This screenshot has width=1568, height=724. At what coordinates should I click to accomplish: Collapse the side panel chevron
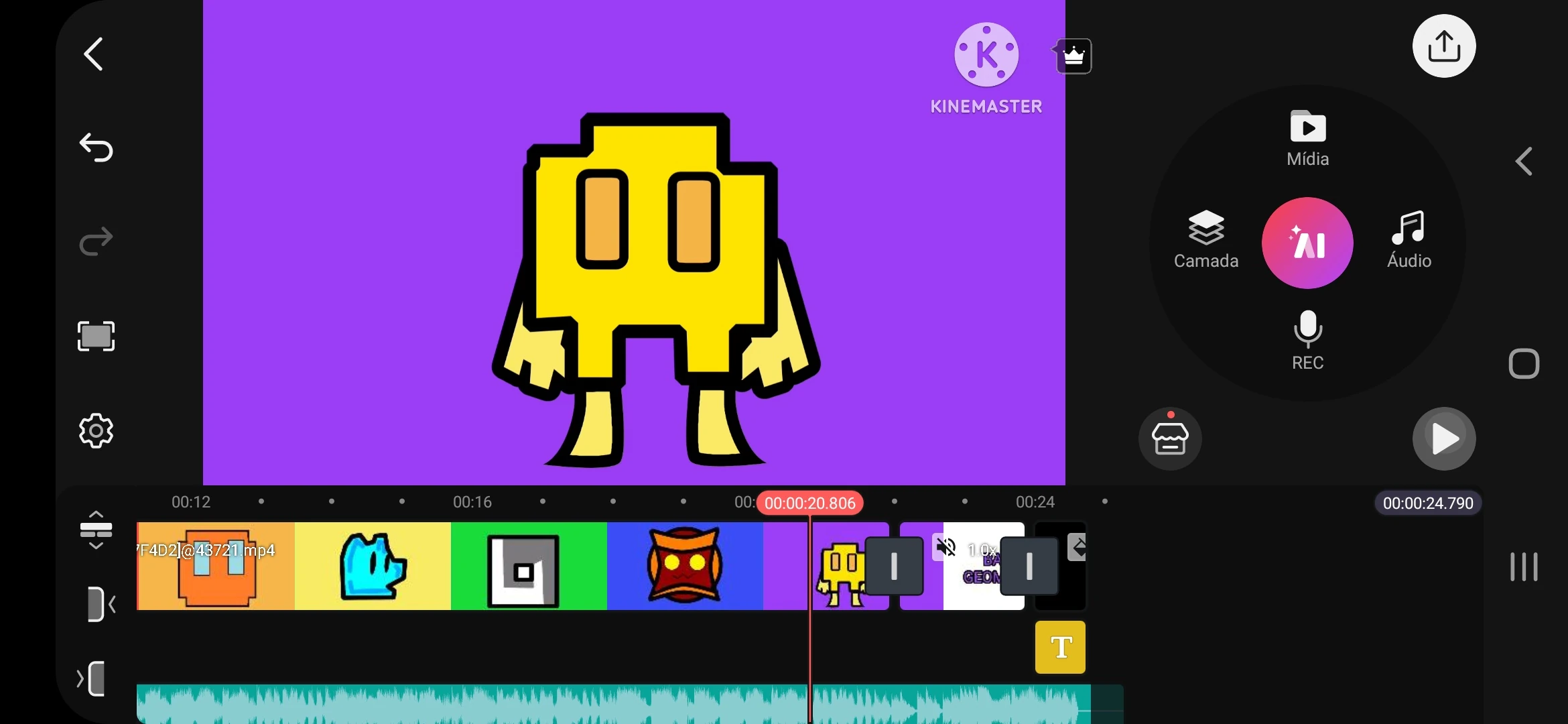[1523, 162]
